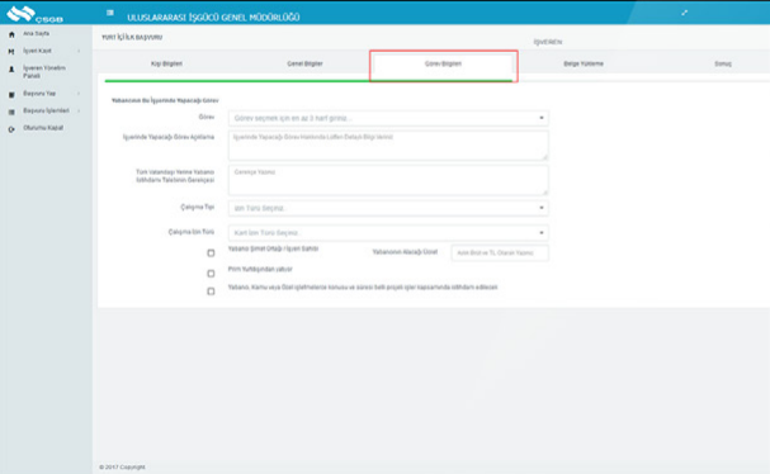Open the Çalışma İzin Türü dropdown
Screen dimensions: 770x474
[x=388, y=233]
